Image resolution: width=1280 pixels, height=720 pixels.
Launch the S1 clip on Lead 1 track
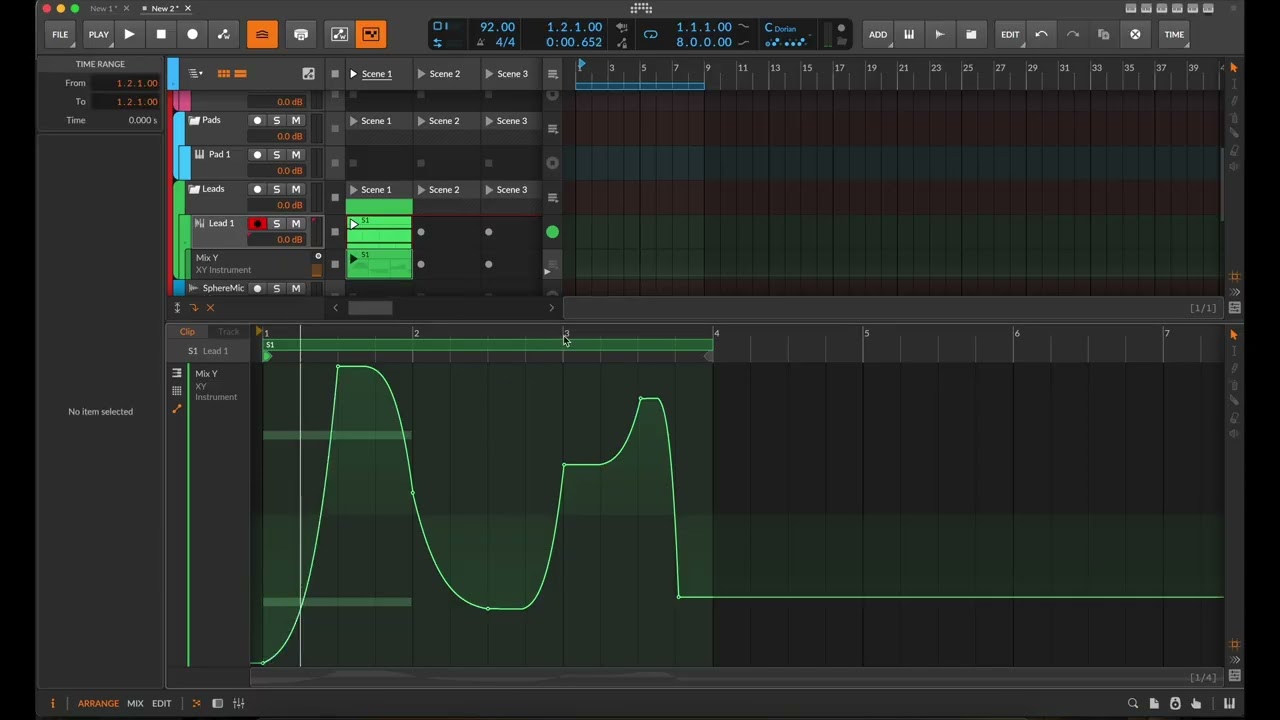(x=353, y=225)
